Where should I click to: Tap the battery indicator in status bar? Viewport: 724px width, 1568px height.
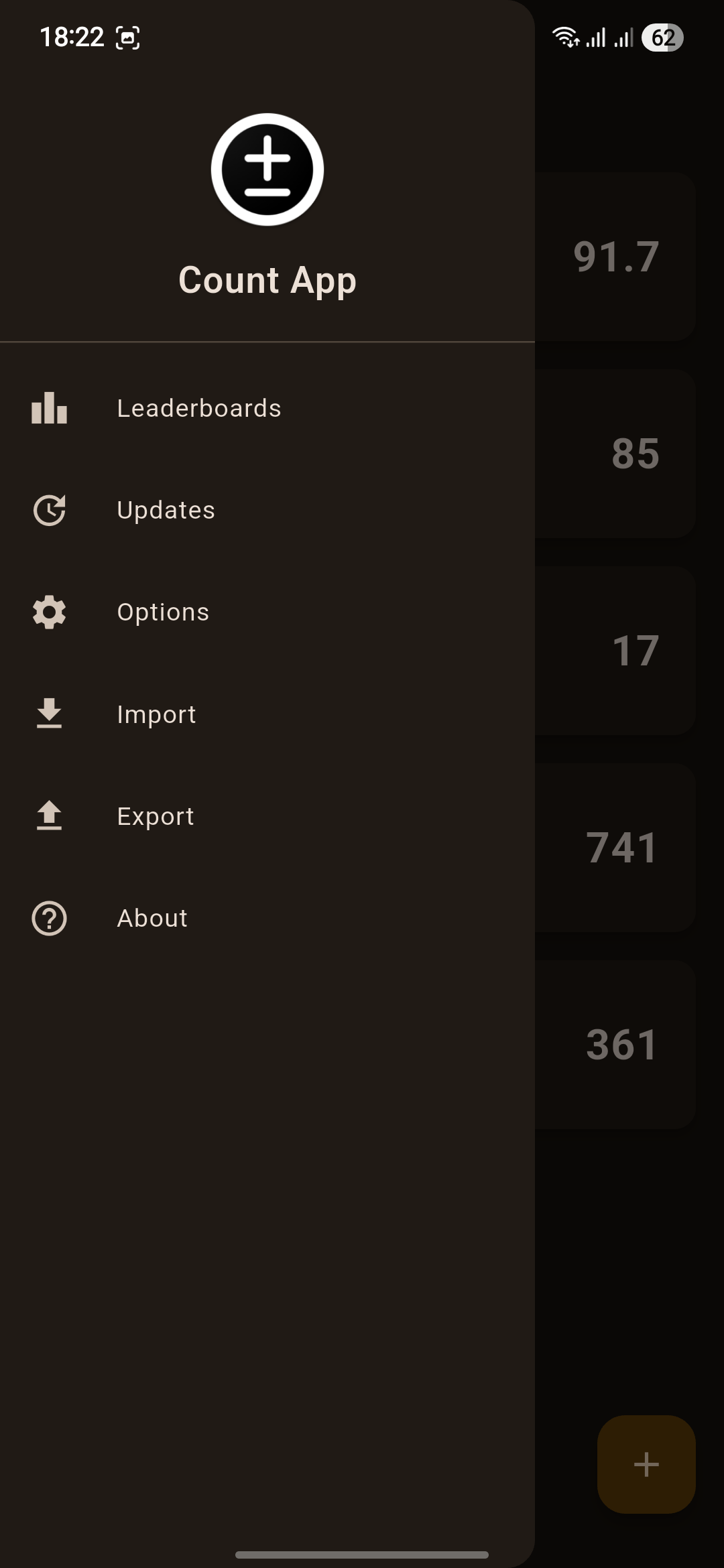click(x=662, y=38)
